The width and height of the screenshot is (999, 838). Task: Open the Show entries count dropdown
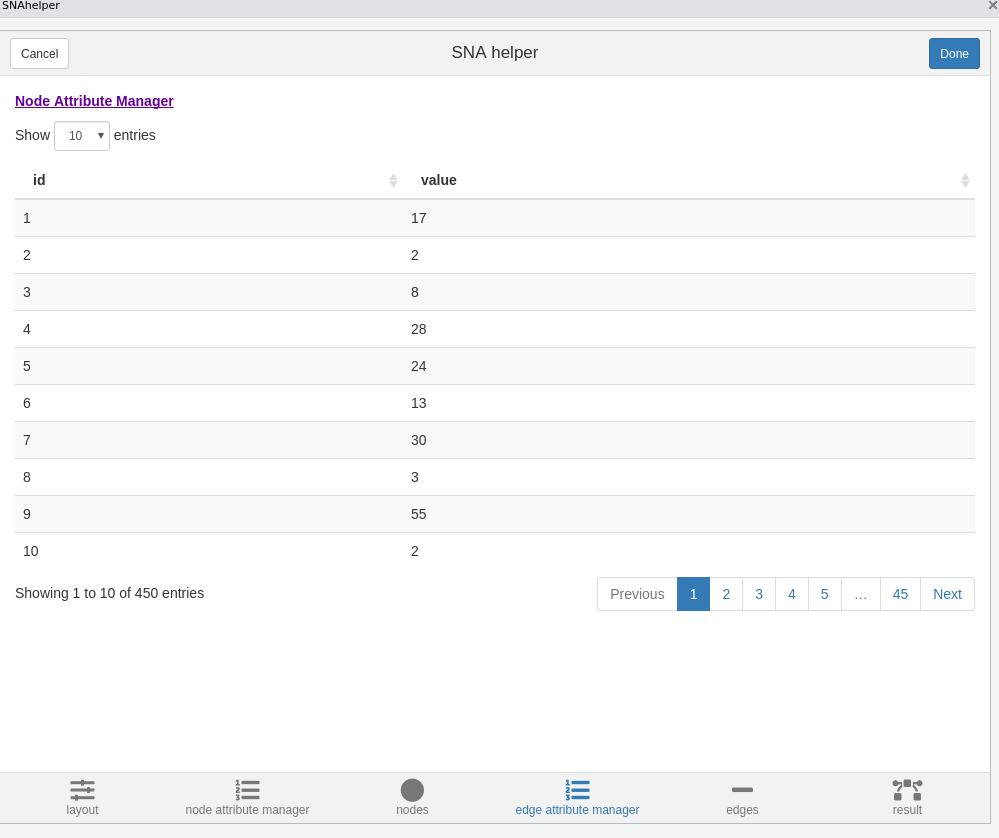point(82,136)
